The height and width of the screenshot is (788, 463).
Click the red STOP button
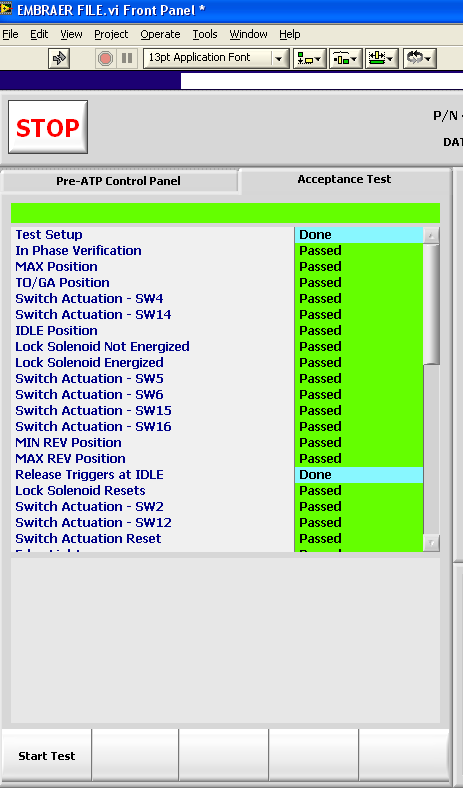[x=48, y=127]
